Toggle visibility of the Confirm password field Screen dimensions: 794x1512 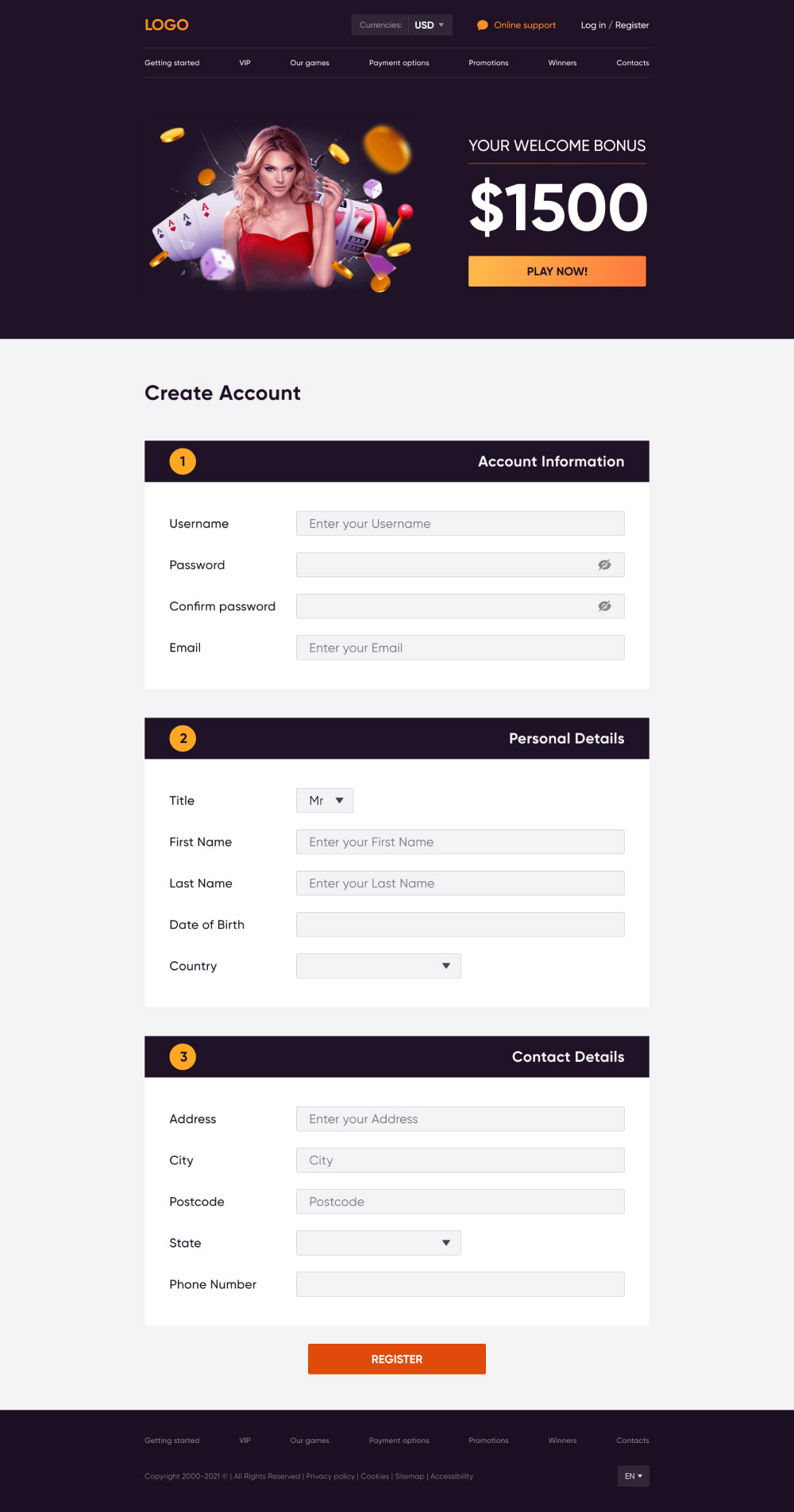pyautogui.click(x=604, y=606)
